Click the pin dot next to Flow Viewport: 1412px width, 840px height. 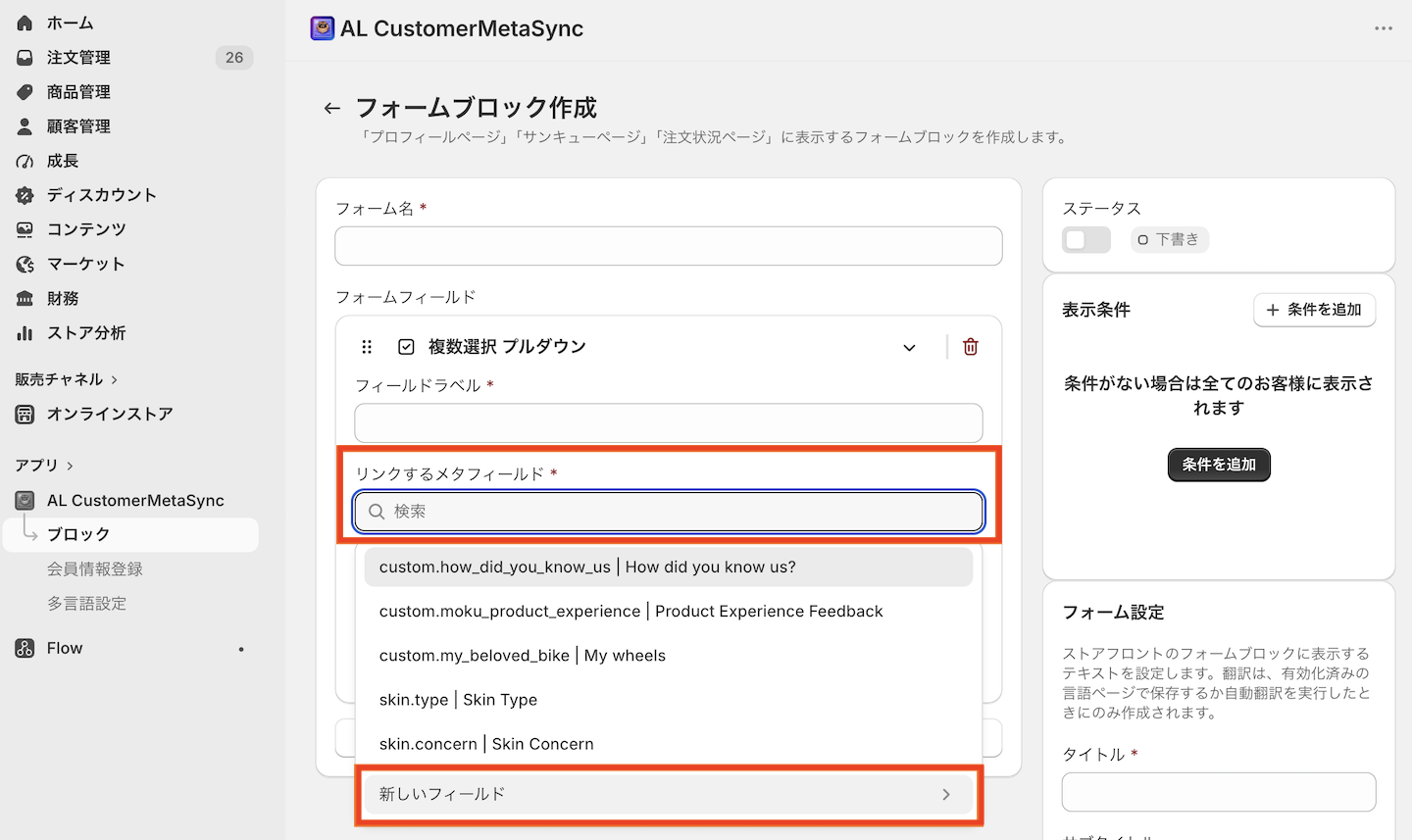click(x=241, y=649)
